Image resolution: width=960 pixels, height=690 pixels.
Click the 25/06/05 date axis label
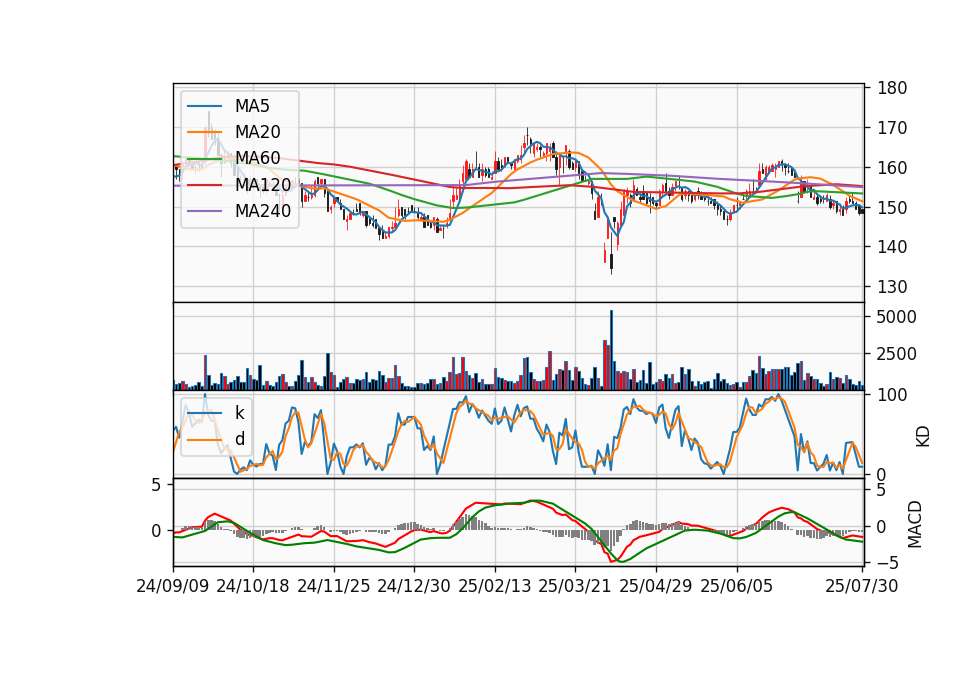pos(737,586)
